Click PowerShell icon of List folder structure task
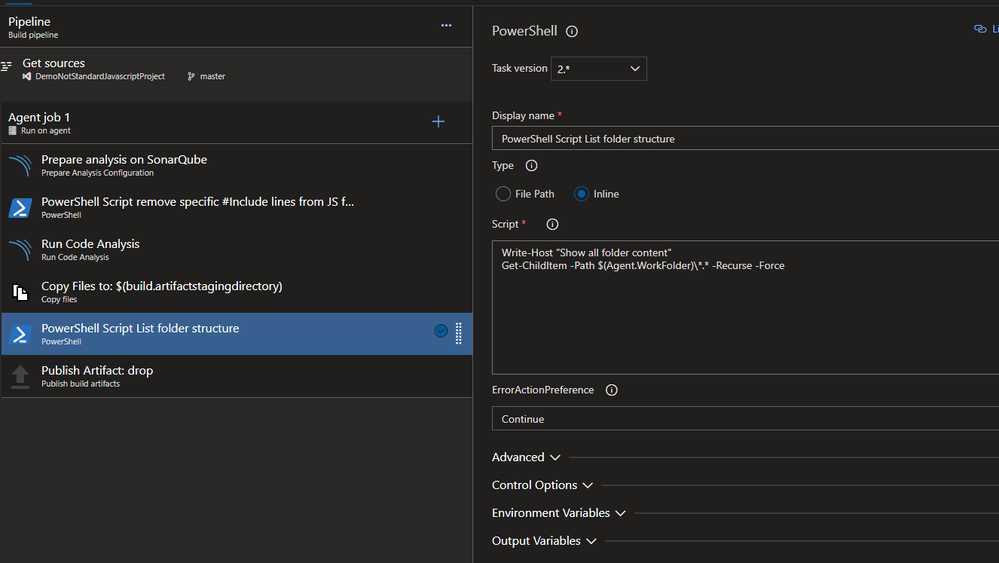 pos(20,334)
